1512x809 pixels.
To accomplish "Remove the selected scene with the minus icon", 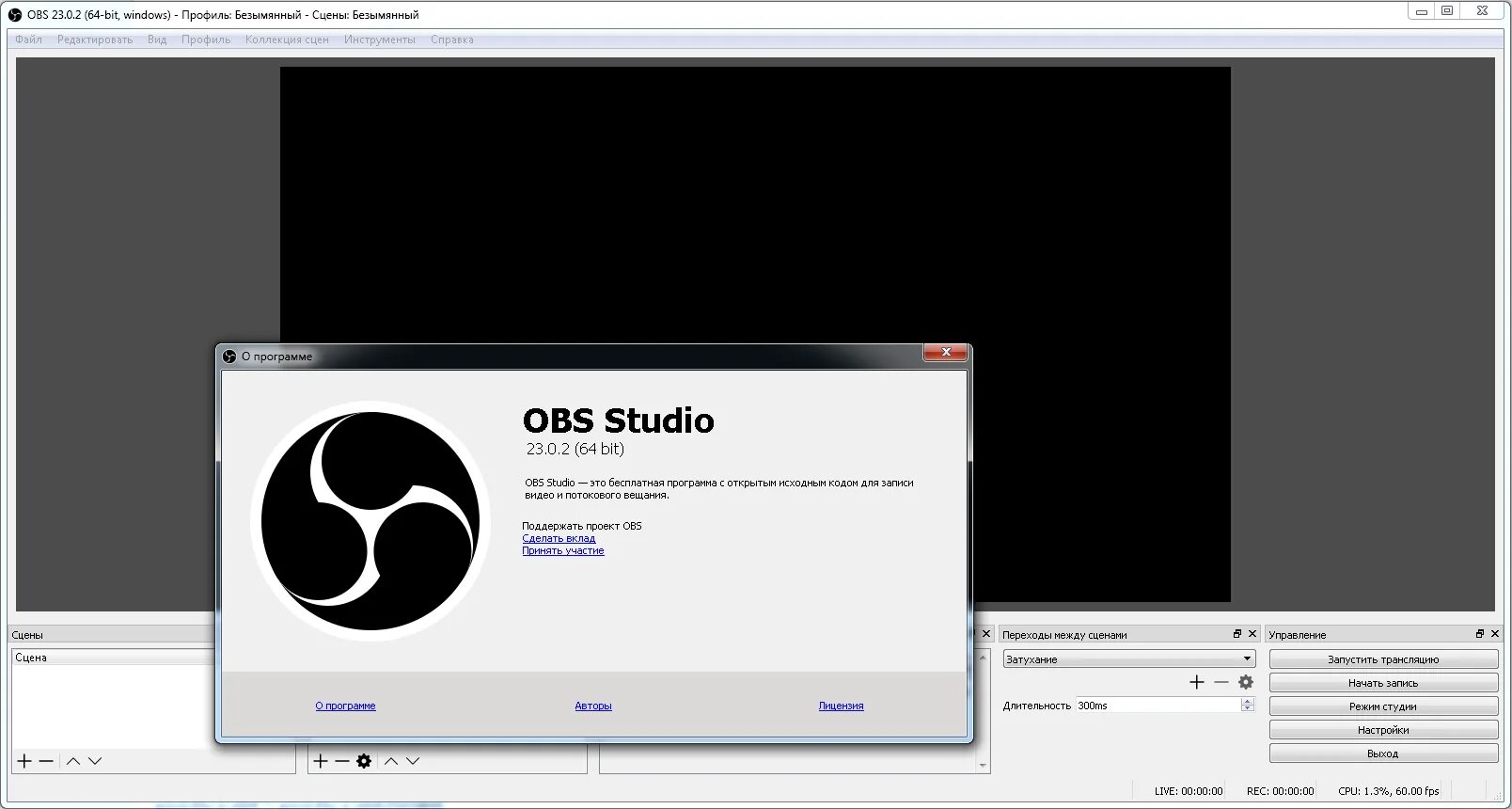I will [x=46, y=761].
